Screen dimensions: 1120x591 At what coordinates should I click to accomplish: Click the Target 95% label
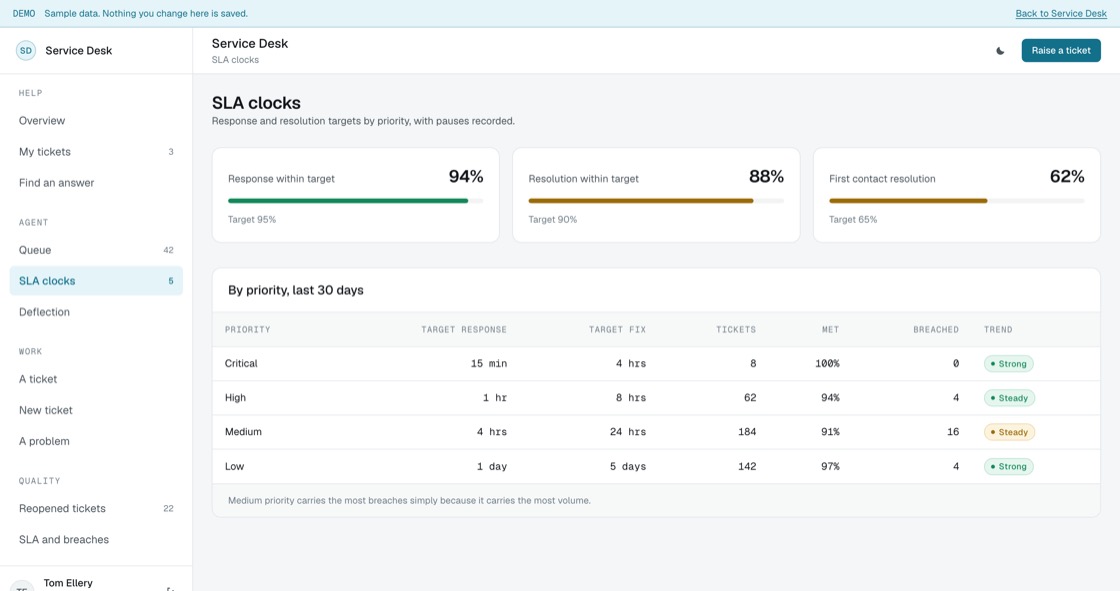(x=252, y=219)
